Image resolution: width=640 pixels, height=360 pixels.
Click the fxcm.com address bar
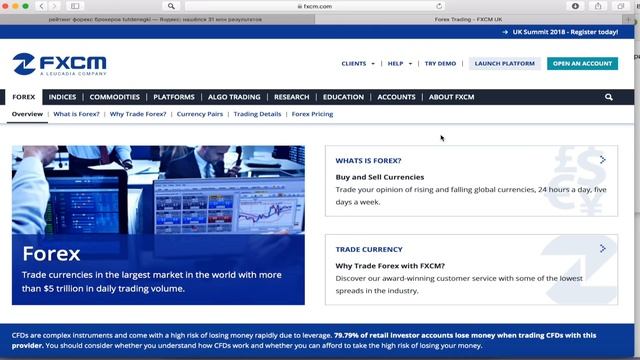pyautogui.click(x=314, y=6)
